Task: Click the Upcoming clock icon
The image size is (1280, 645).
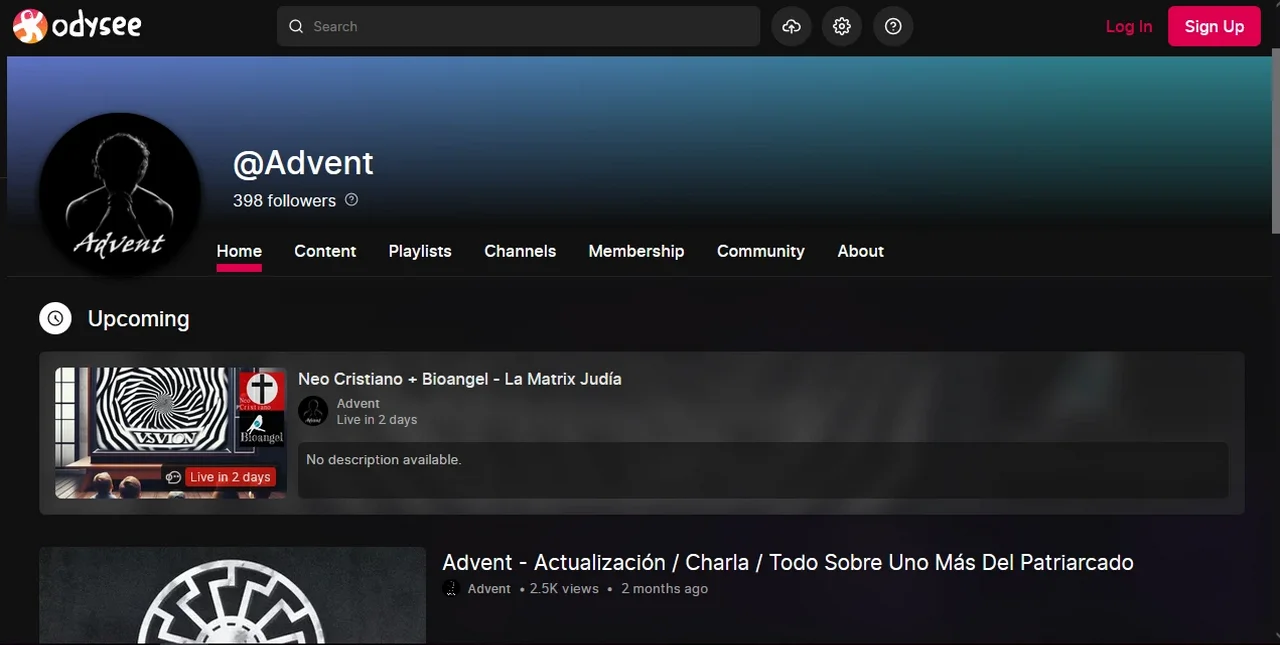Action: click(55, 319)
